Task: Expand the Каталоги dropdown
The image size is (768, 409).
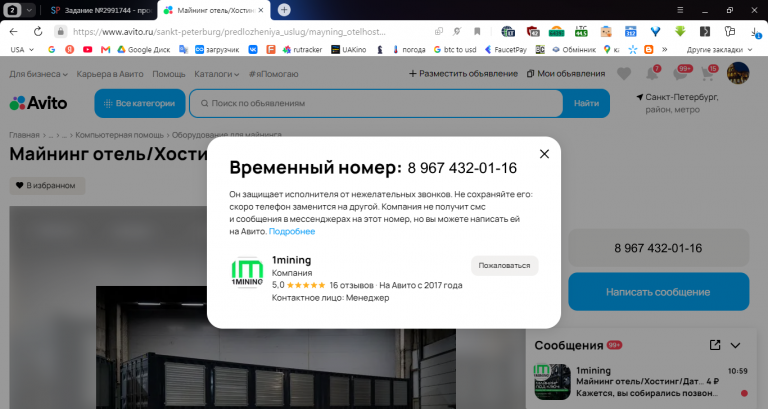Action: pyautogui.click(x=216, y=74)
